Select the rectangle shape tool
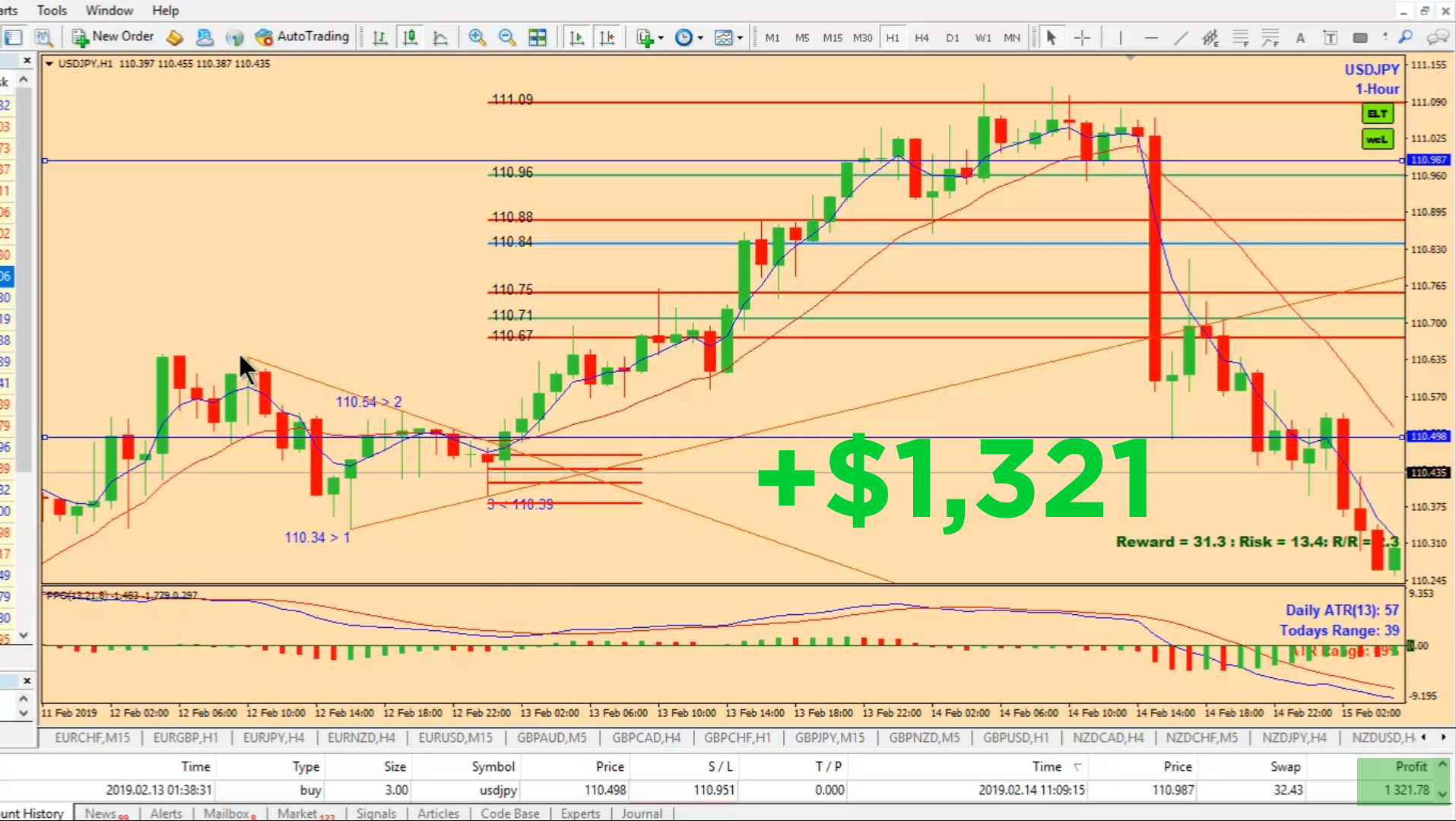Viewport: 1456px width, 821px height. click(x=1360, y=37)
